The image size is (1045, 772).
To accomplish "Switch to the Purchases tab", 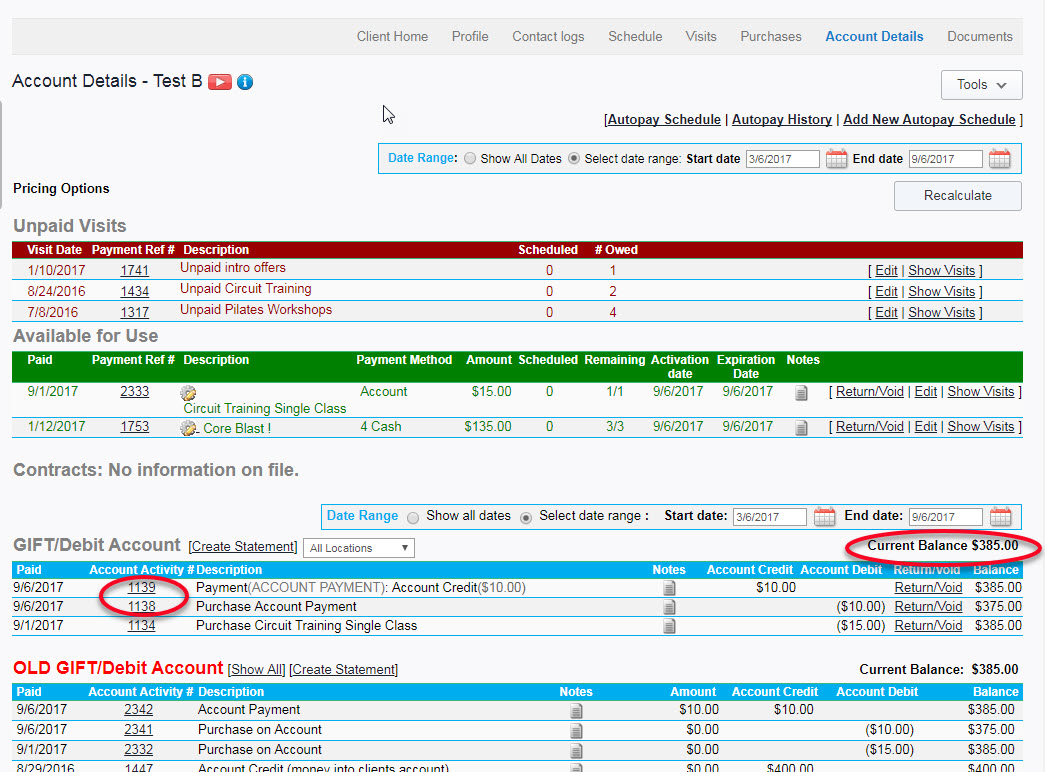I will pyautogui.click(x=770, y=36).
